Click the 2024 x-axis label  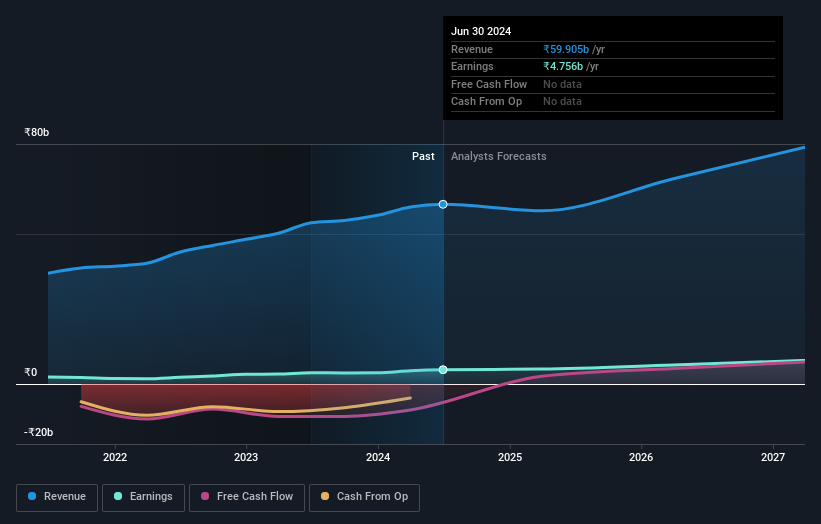pos(378,458)
